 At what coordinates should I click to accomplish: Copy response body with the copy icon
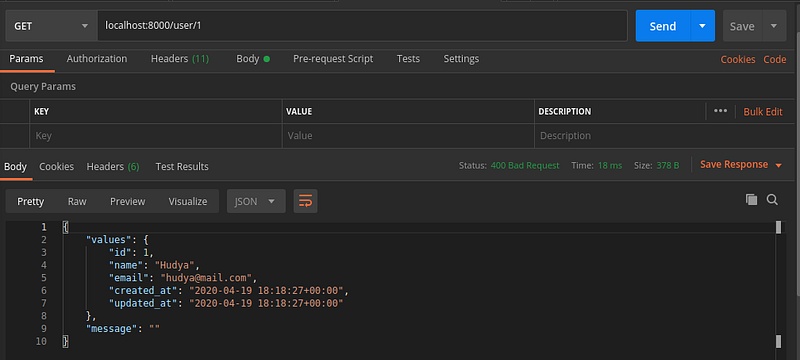pos(751,199)
